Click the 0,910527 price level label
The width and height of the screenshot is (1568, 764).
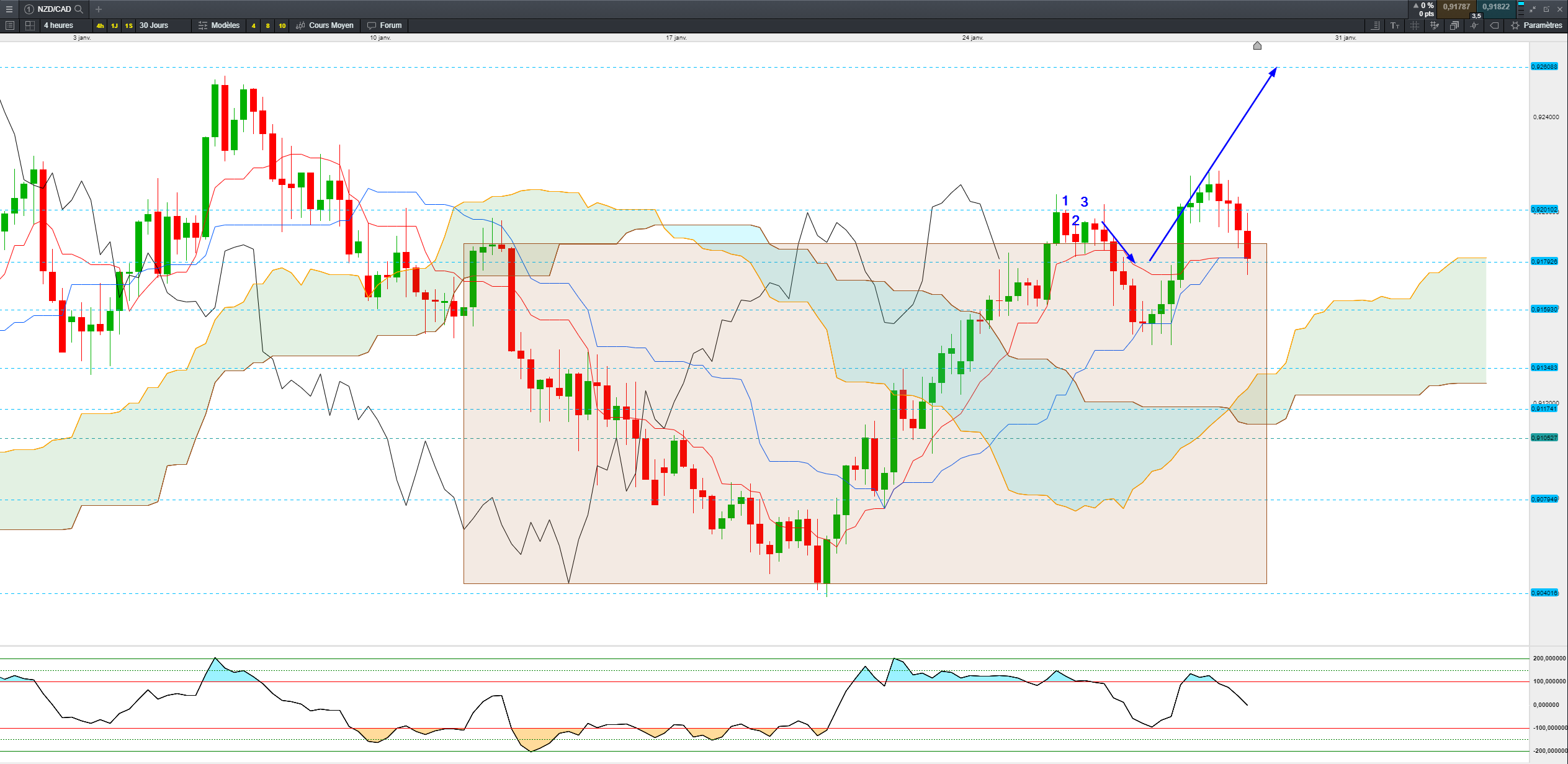(1544, 438)
